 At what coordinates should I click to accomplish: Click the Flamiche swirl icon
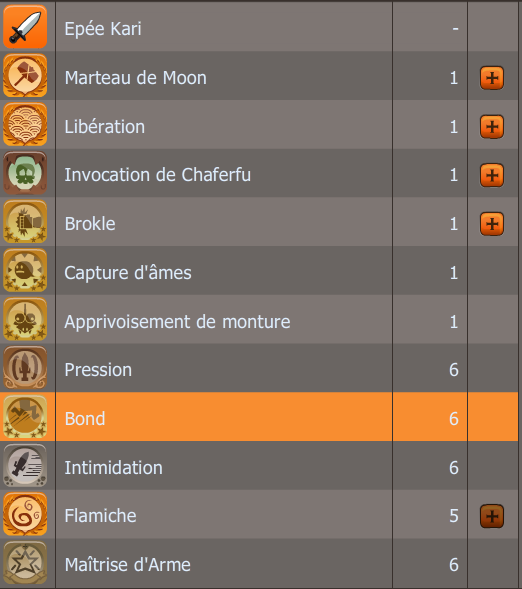pyautogui.click(x=25, y=514)
